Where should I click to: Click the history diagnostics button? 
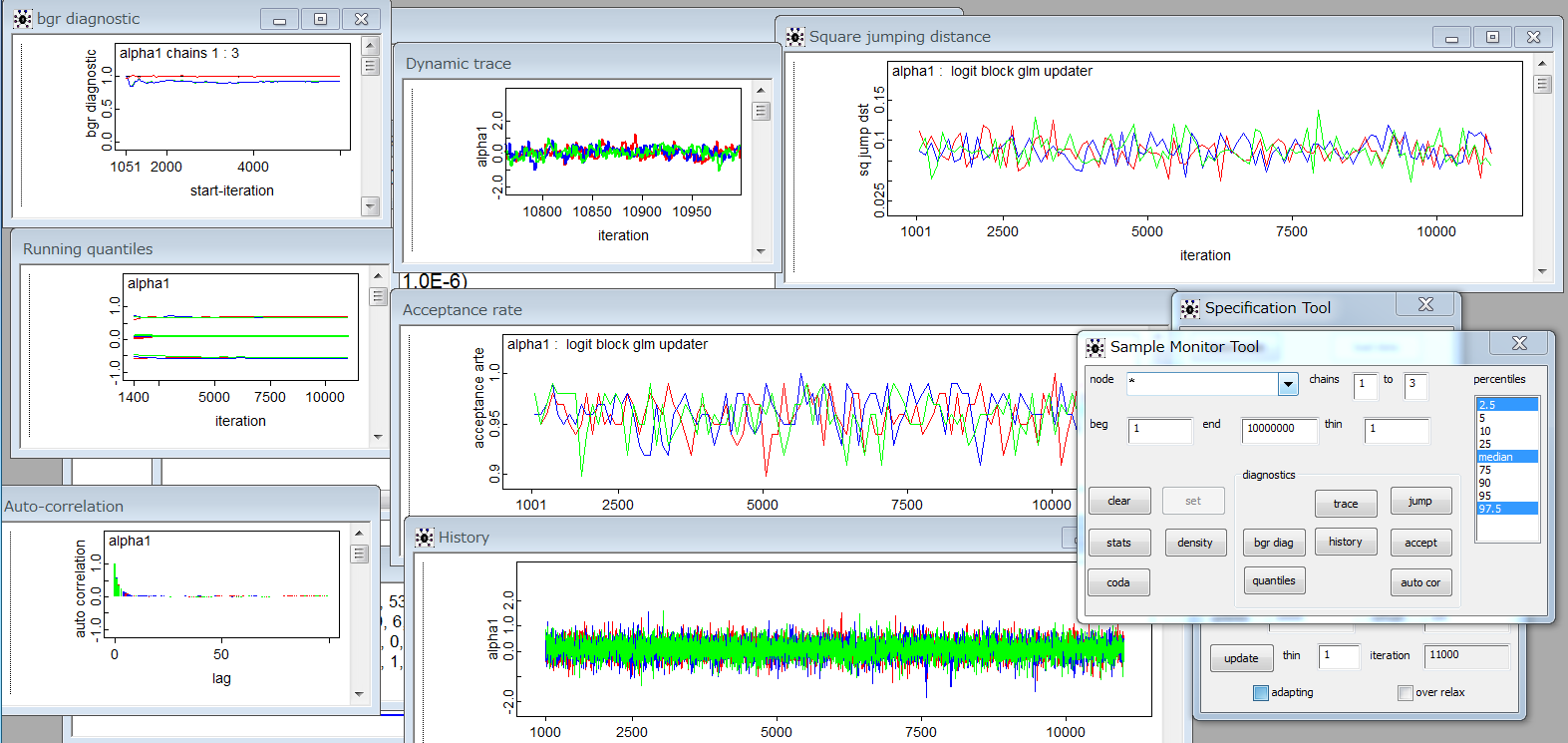tap(1346, 542)
